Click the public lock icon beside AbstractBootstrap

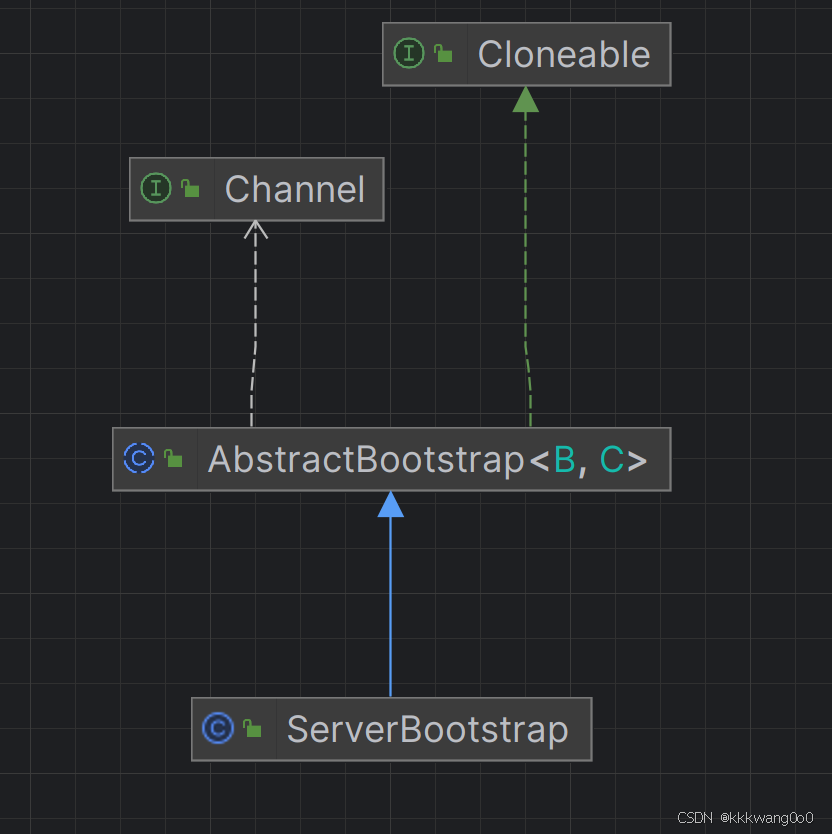point(173,458)
